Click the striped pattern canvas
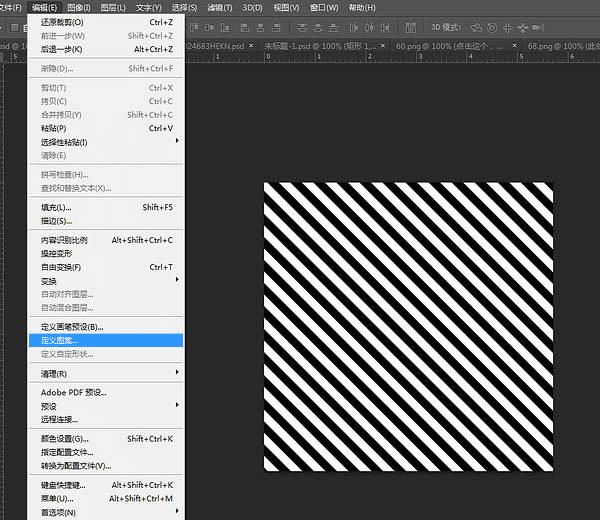The width and height of the screenshot is (600, 520). (x=408, y=326)
